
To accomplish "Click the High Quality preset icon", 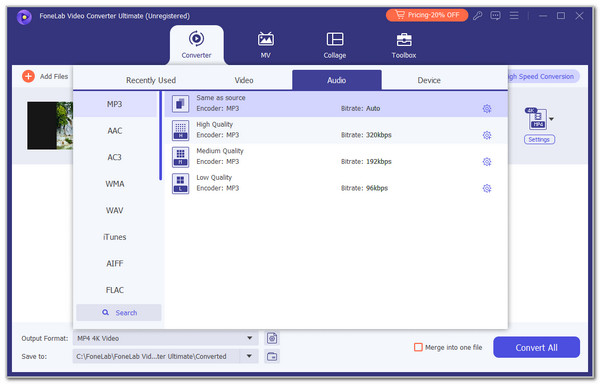I will click(180, 130).
